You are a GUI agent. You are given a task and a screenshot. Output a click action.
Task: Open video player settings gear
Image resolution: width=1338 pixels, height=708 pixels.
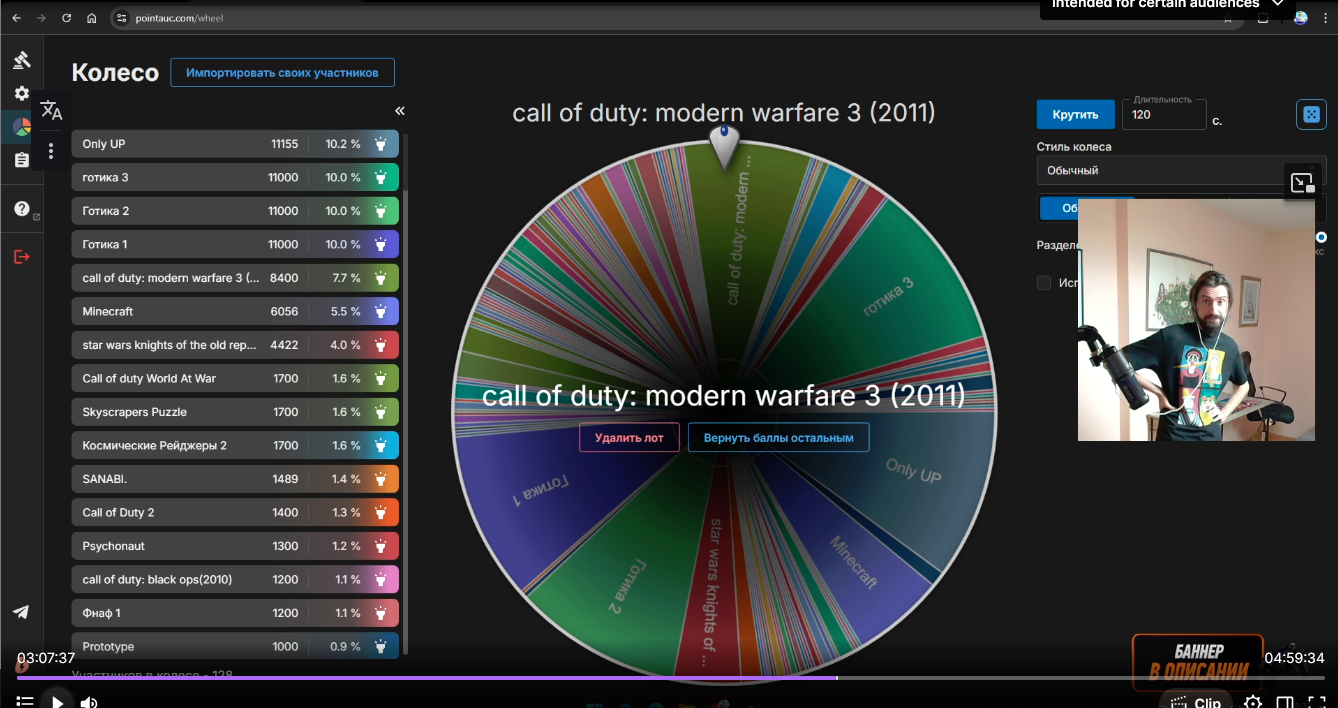(1252, 702)
